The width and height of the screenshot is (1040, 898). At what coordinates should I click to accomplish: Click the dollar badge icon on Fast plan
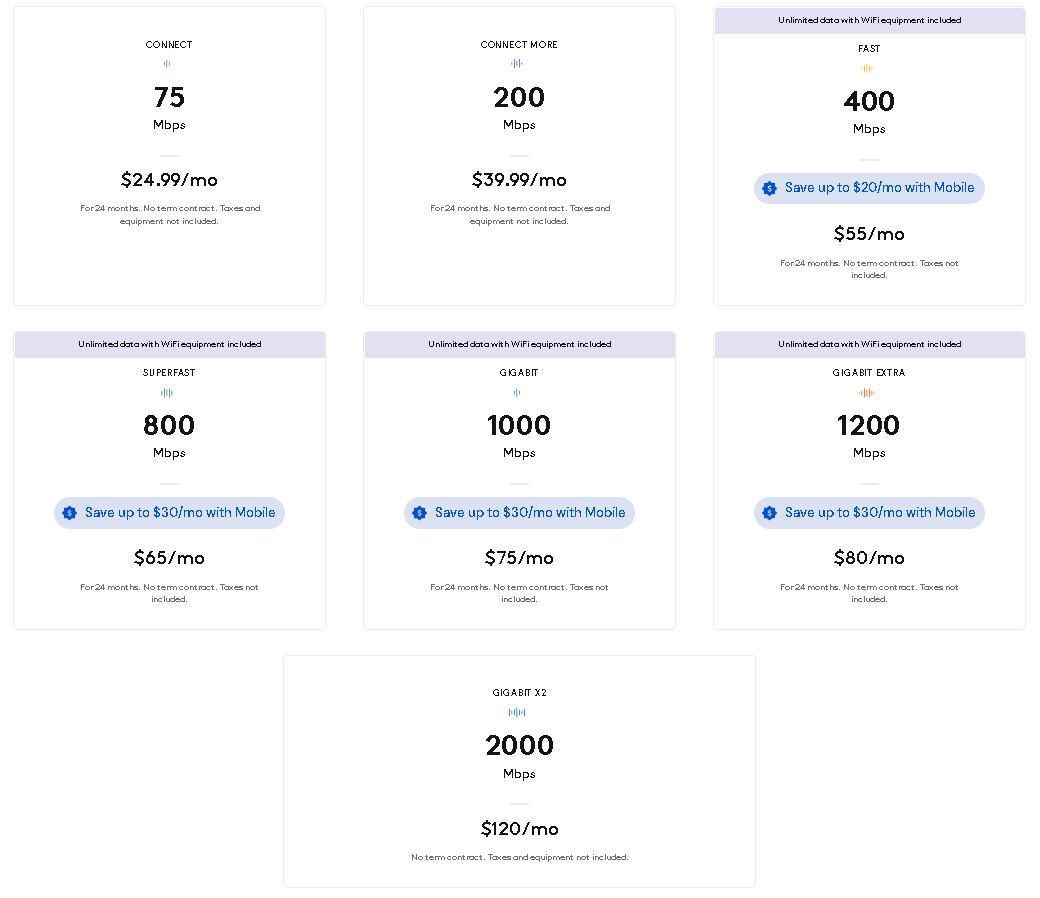coord(770,188)
